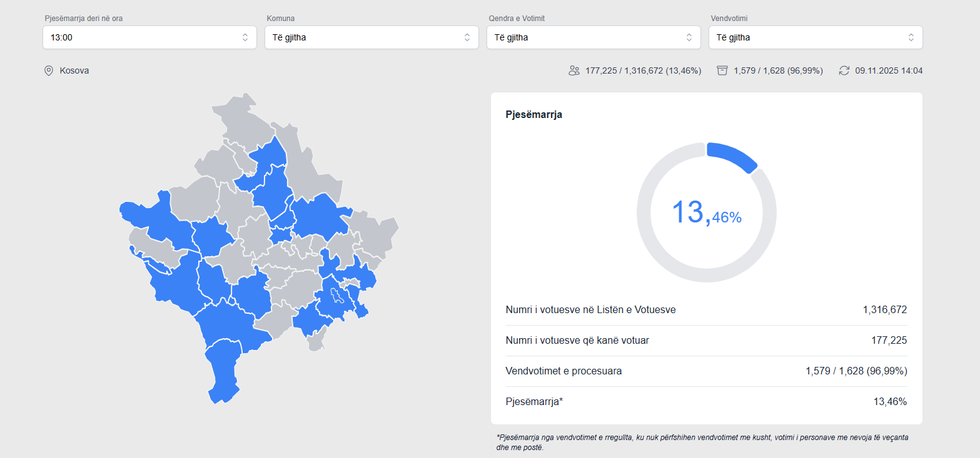Click the Pjesëmarrja card heading
Screen dimensions: 980x458
click(534, 115)
